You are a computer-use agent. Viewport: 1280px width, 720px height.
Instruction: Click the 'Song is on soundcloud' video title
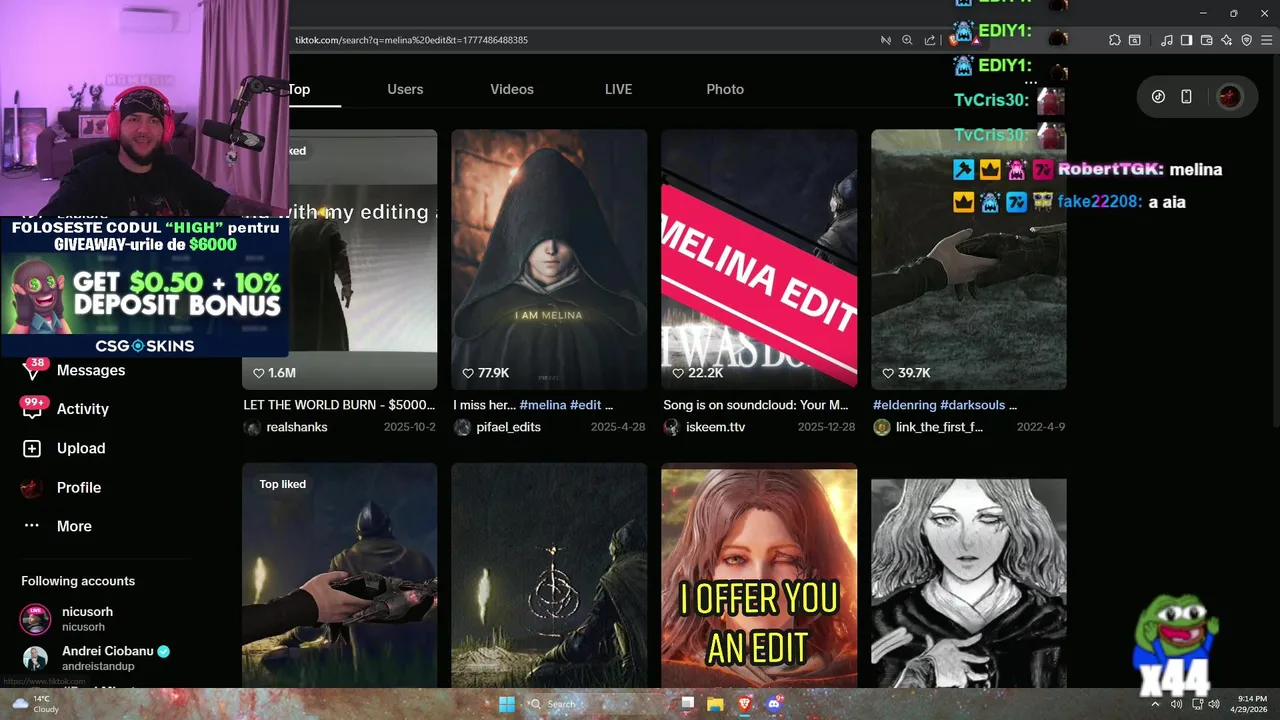[x=755, y=405]
